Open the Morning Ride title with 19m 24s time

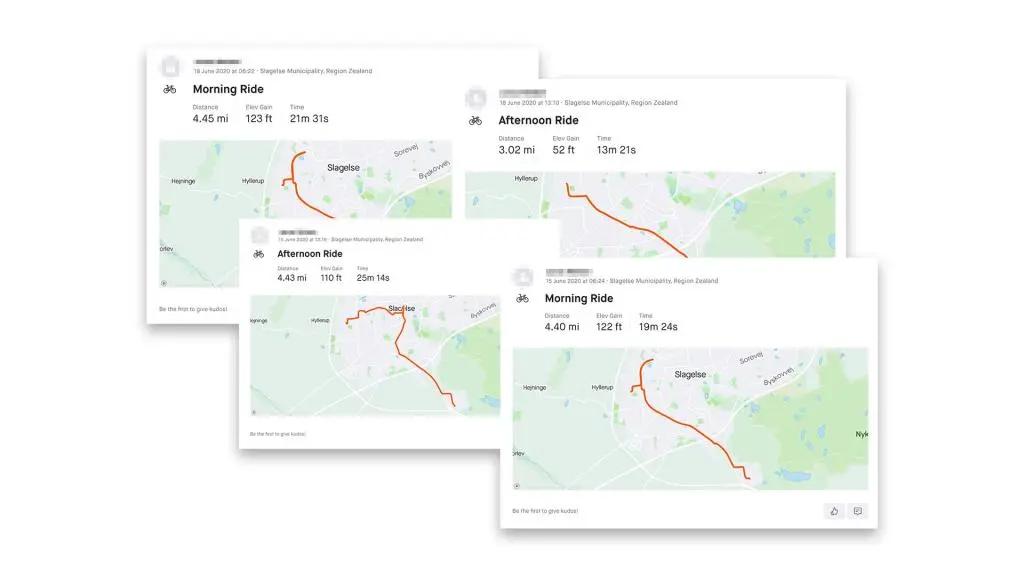point(579,298)
